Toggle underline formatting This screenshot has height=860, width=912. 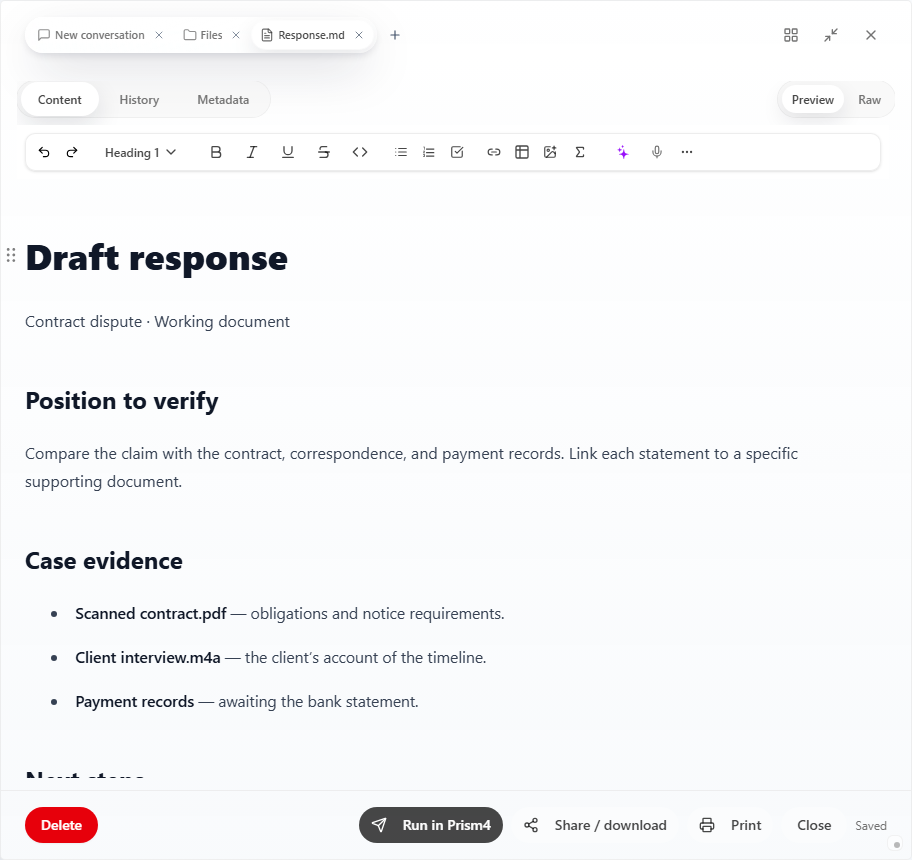(x=287, y=152)
